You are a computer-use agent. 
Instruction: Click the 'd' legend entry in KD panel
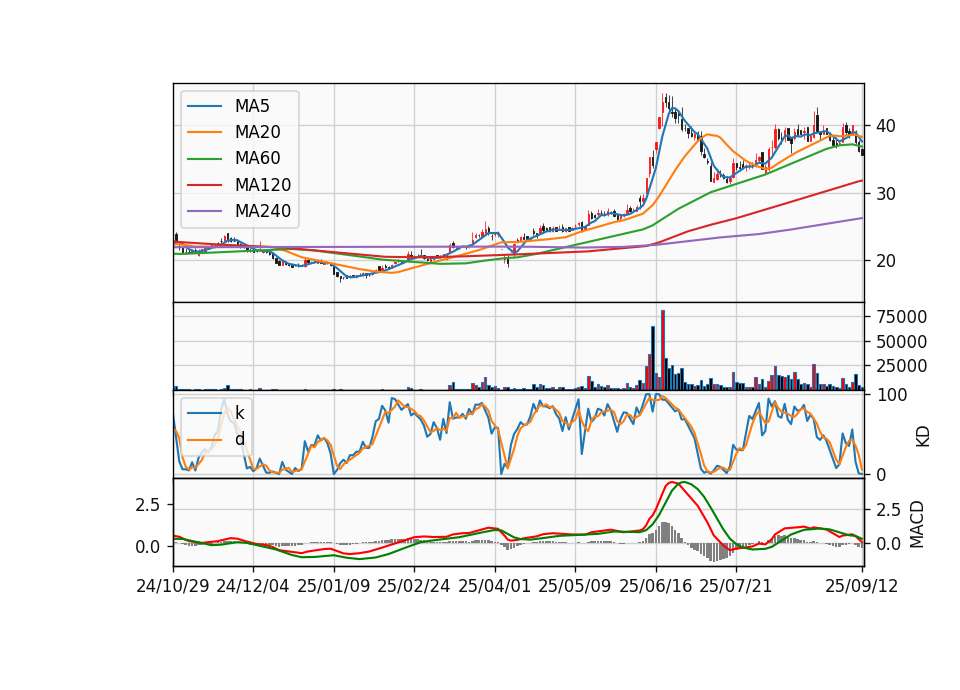(239, 439)
